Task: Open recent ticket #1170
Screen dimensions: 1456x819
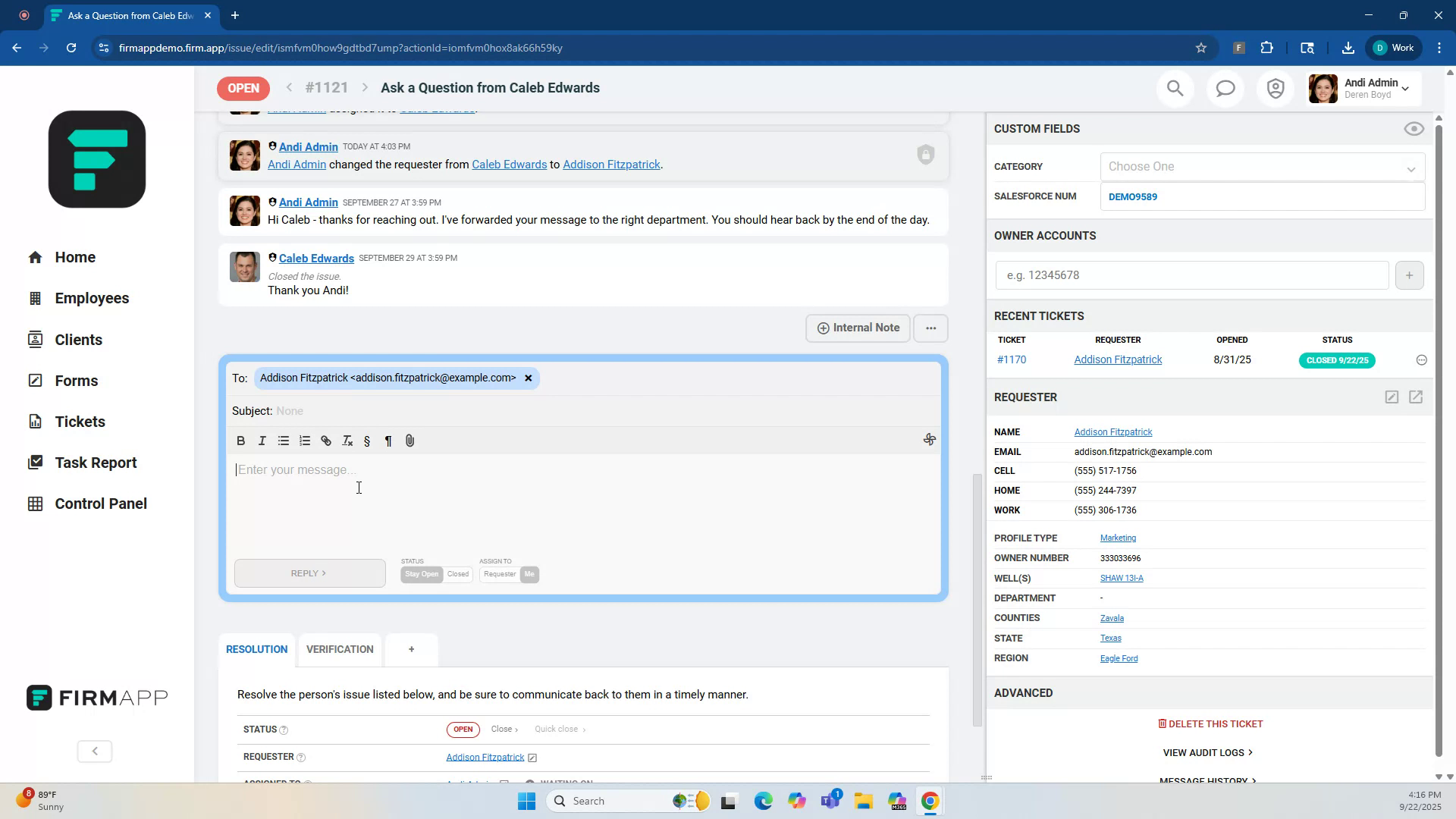Action: click(1012, 359)
